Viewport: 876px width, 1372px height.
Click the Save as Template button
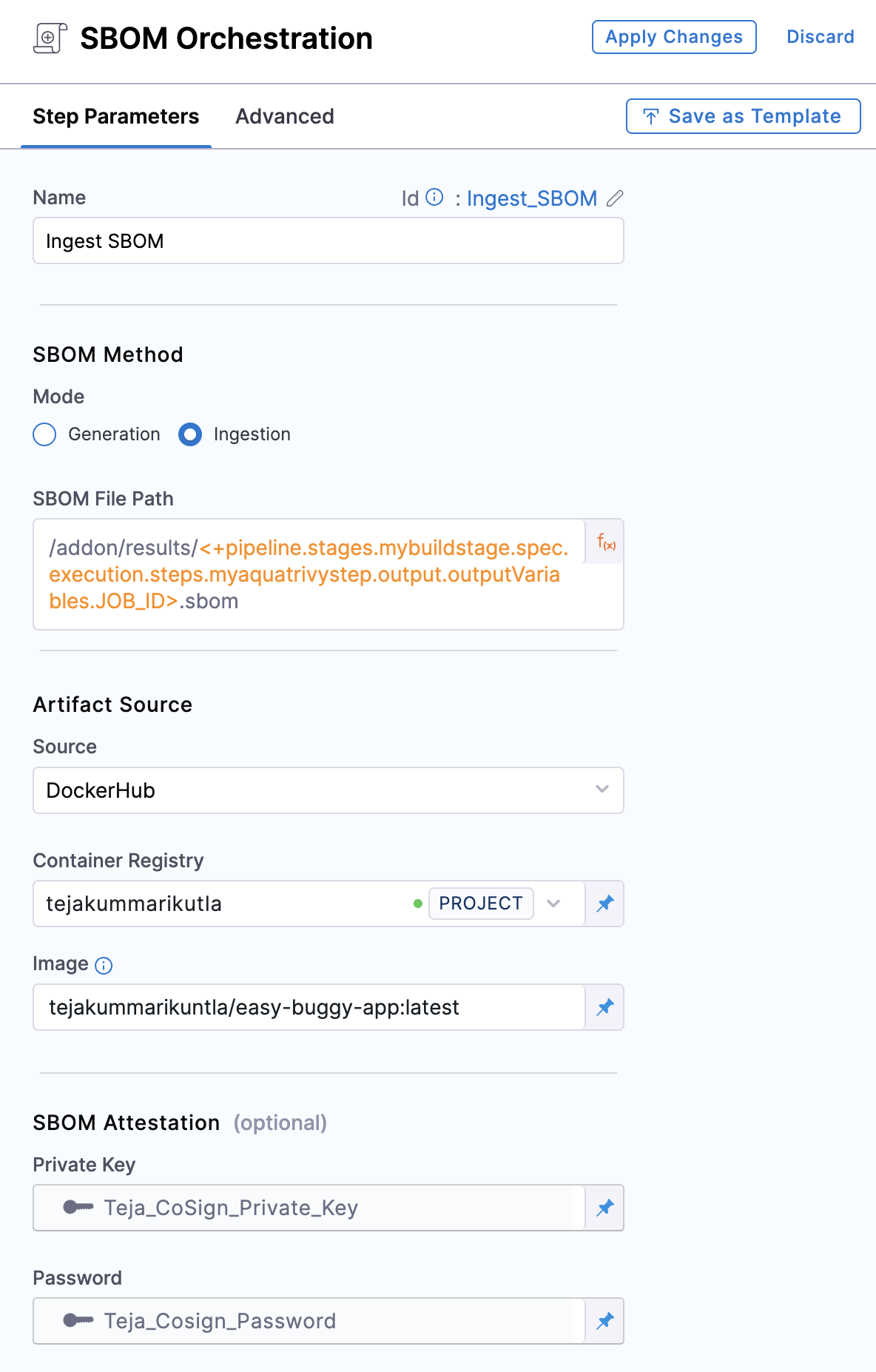pos(743,116)
